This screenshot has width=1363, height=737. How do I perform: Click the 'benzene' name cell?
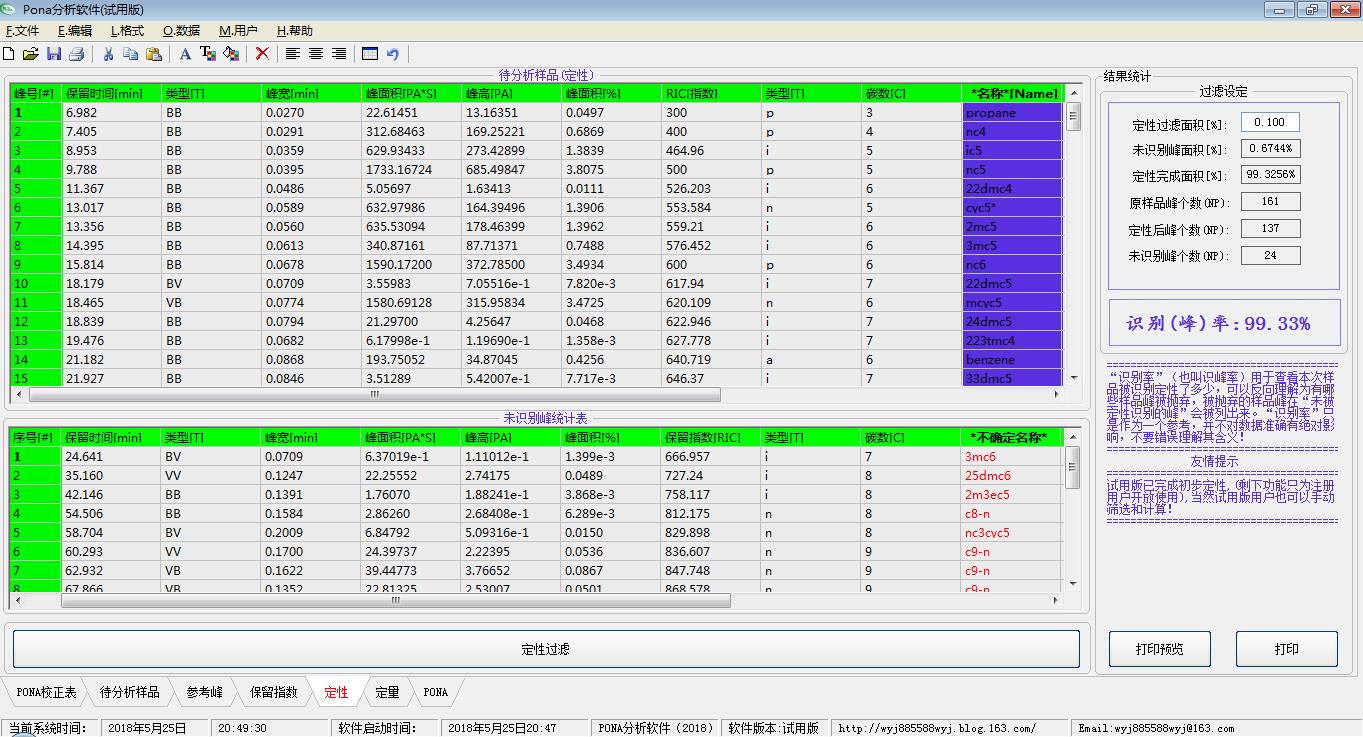pyautogui.click(x=1012, y=360)
